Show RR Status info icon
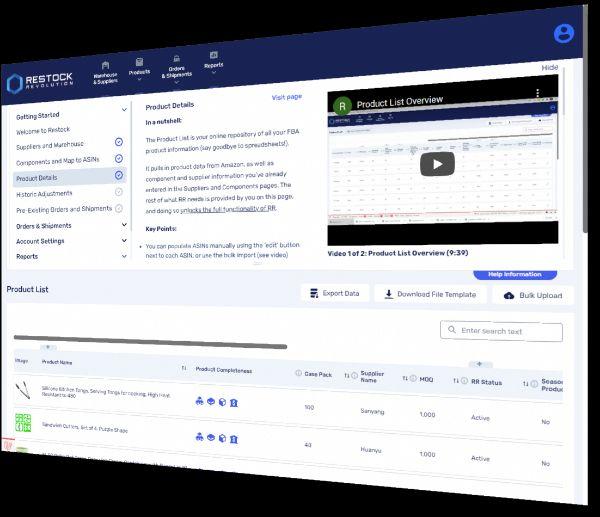Screen dimensions: 600x517 534,384
